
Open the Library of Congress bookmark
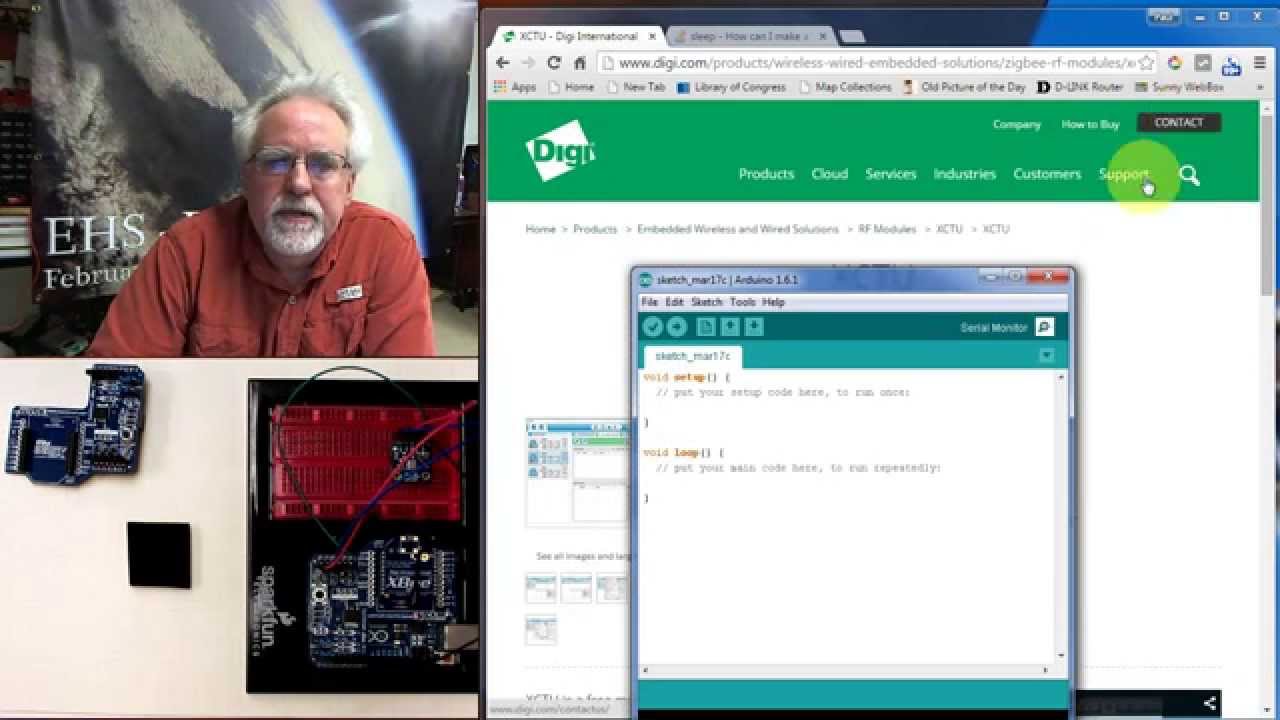(x=731, y=87)
